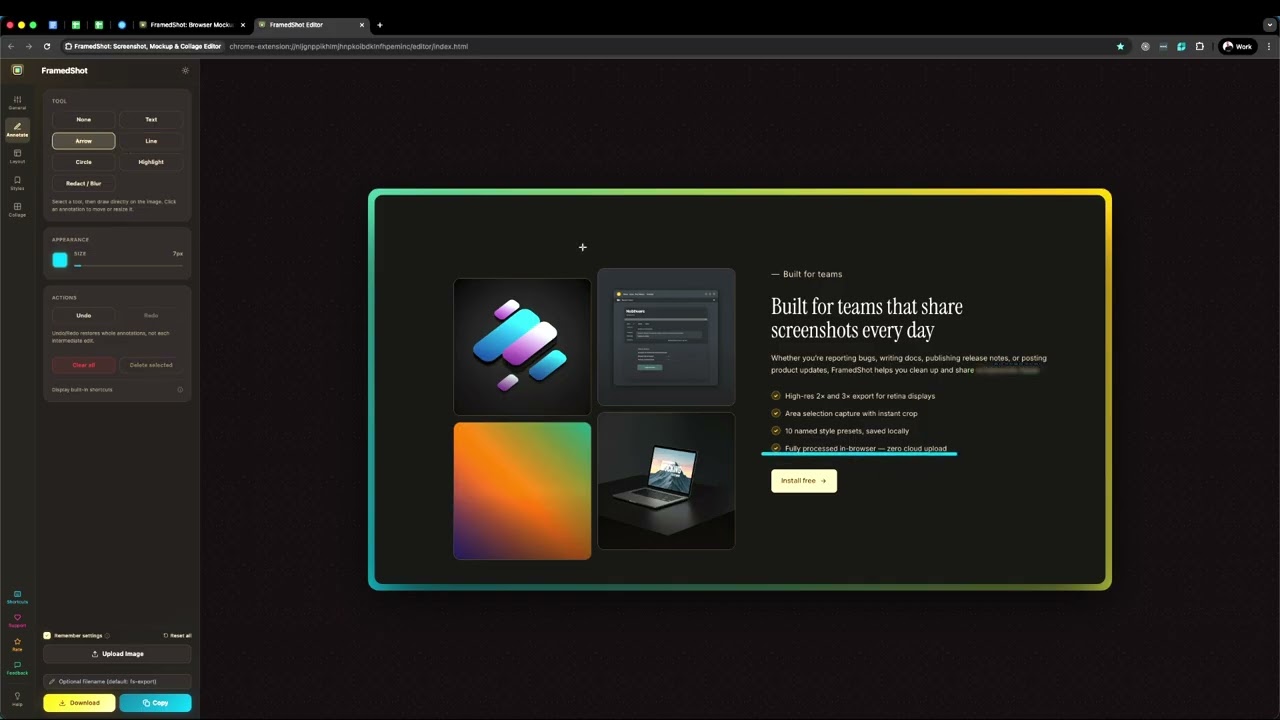Image resolution: width=1280 pixels, height=720 pixels.
Task: Switch to FramedShot: Browser Mockup tab
Action: pyautogui.click(x=191, y=25)
